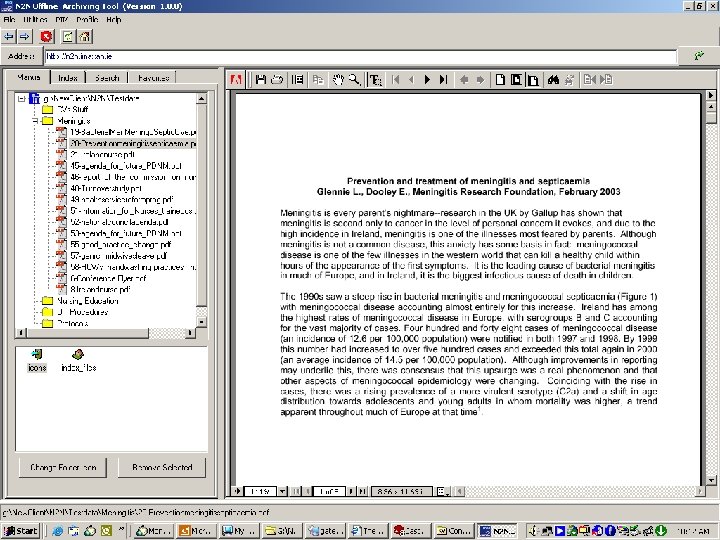Click Go to next view arrow
This screenshot has width=720, height=540.
click(480, 80)
